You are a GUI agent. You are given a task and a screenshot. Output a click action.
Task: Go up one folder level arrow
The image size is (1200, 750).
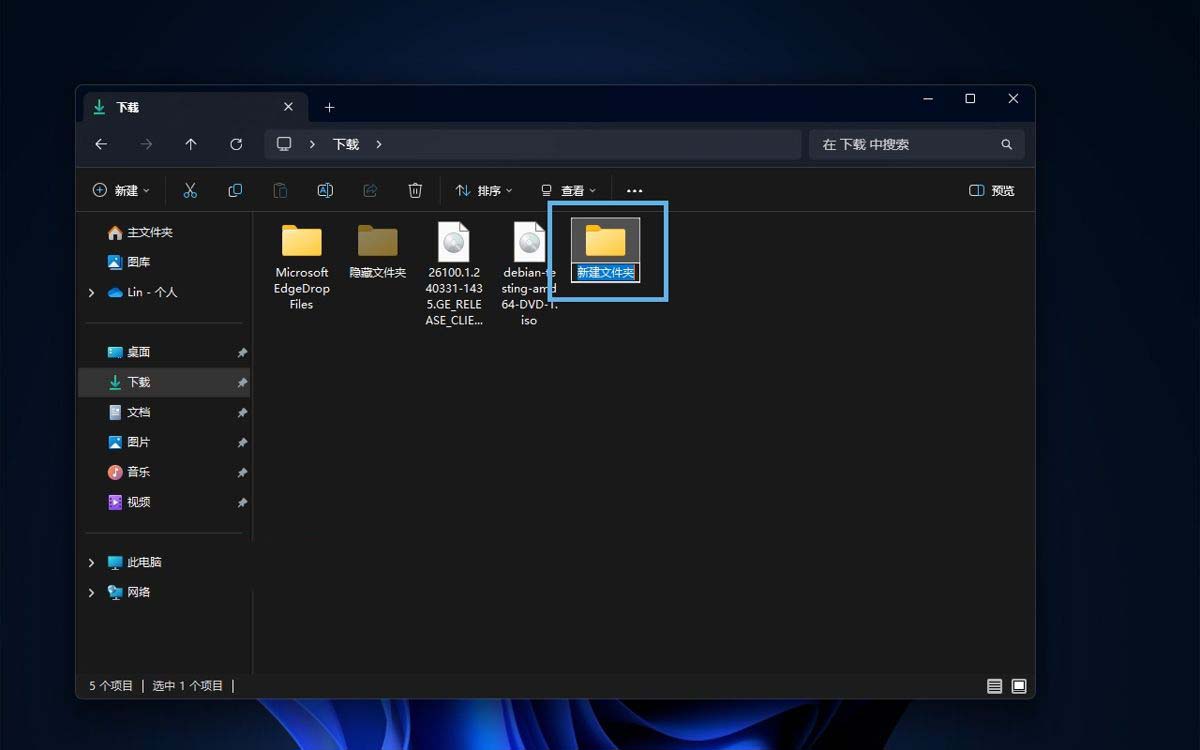click(x=191, y=144)
